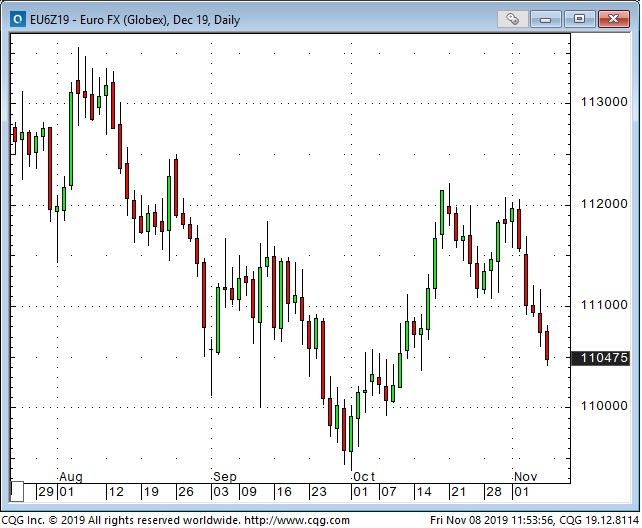Click the 09 date marker on time axis
The image size is (642, 528).
tap(249, 492)
